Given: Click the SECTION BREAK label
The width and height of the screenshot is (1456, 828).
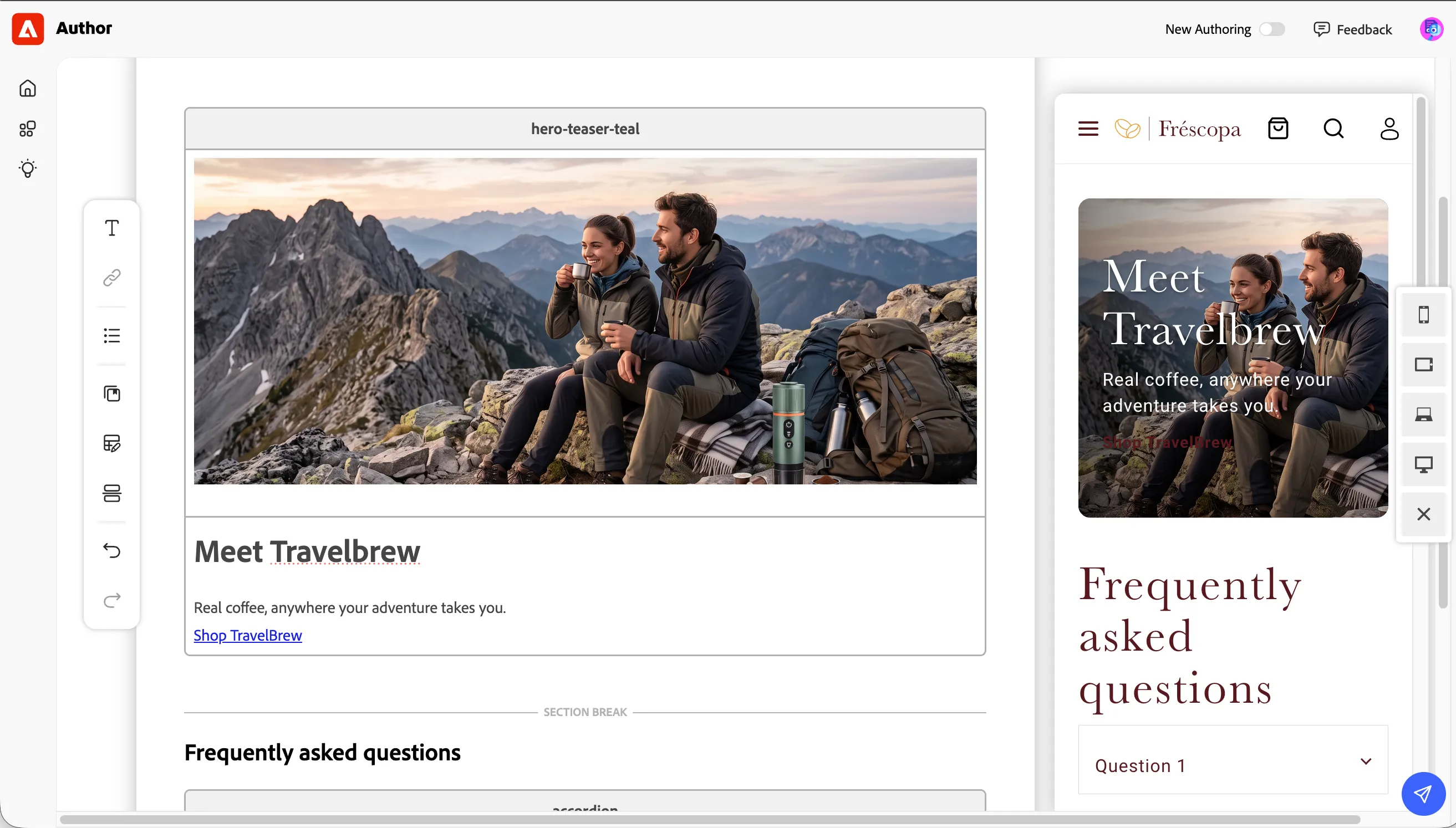Looking at the screenshot, I should coord(586,712).
